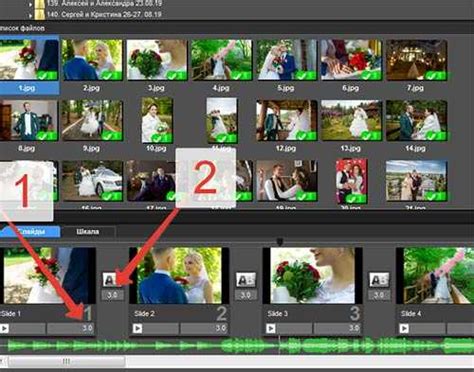This screenshot has height=372, width=474.
Task: Select file thumbnail 2.jpg
Action: 92,60
